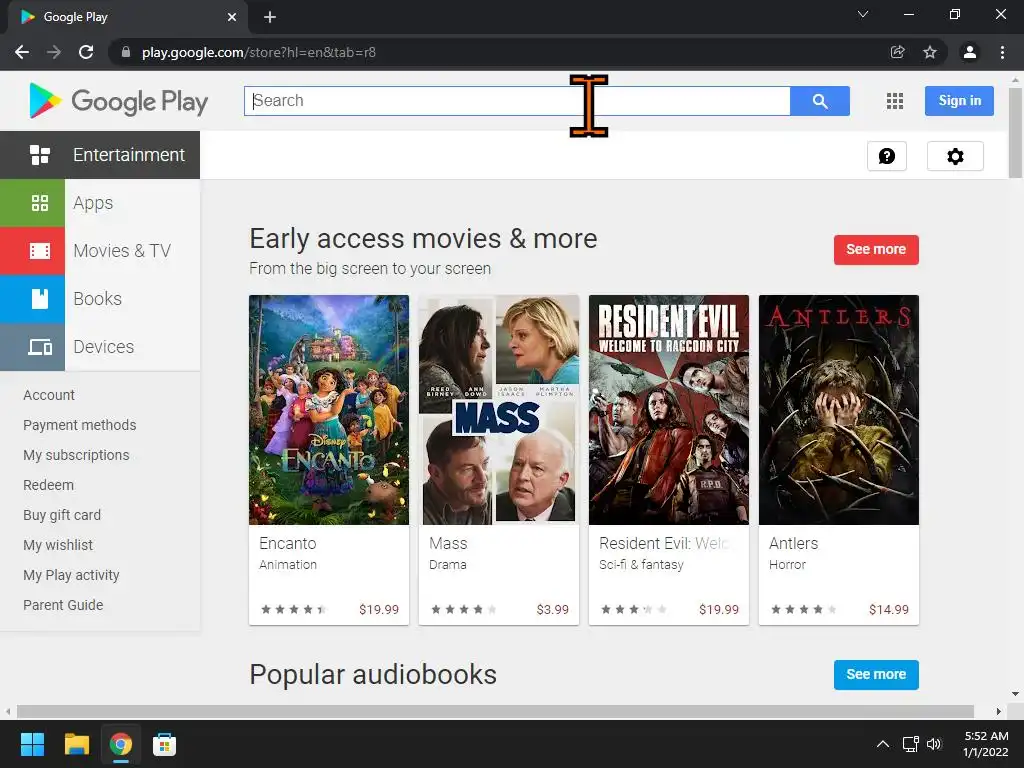Click inside the Search input field
1024x768 pixels.
(x=517, y=101)
